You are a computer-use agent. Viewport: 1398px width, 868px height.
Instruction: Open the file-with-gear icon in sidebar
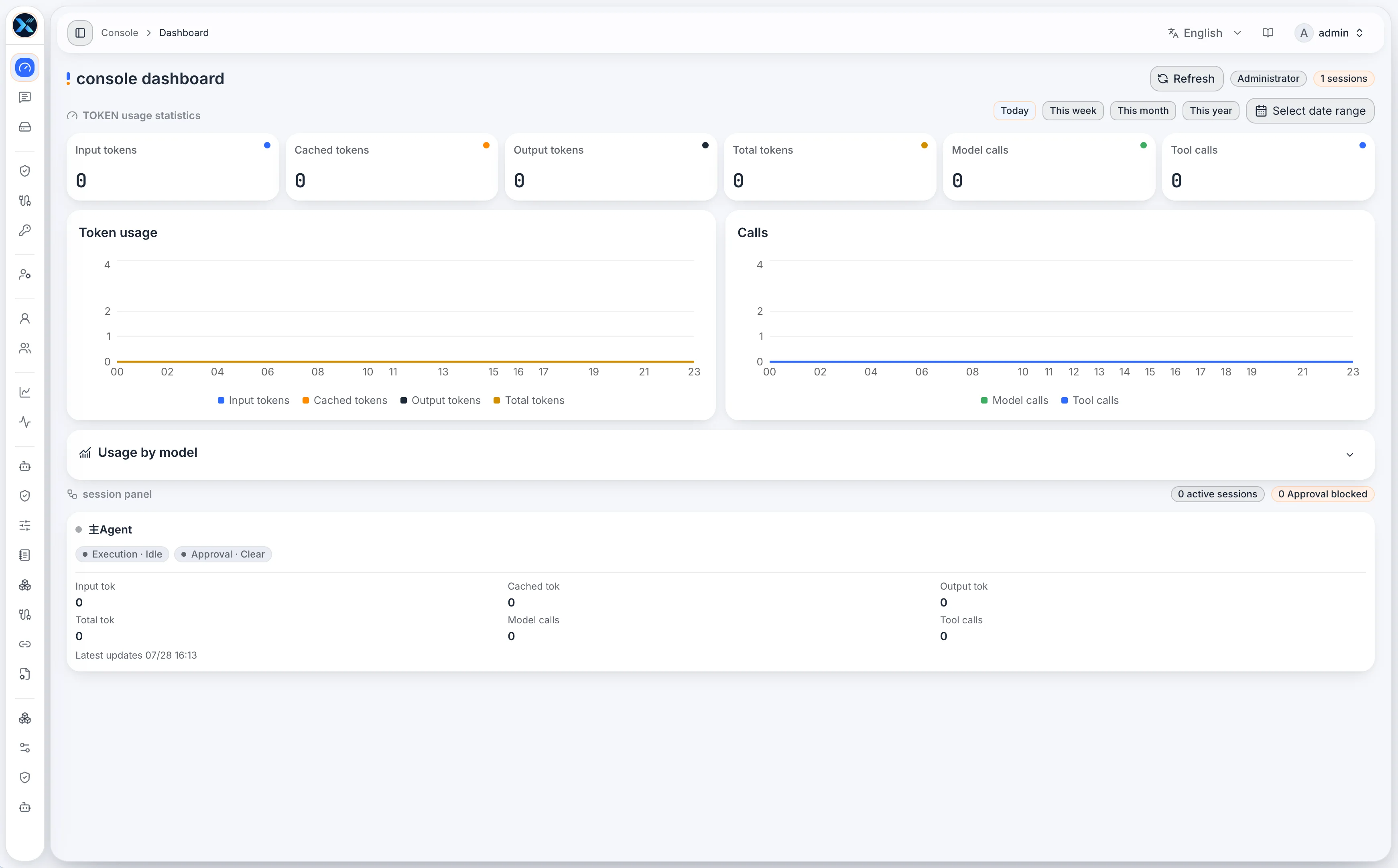click(x=25, y=674)
